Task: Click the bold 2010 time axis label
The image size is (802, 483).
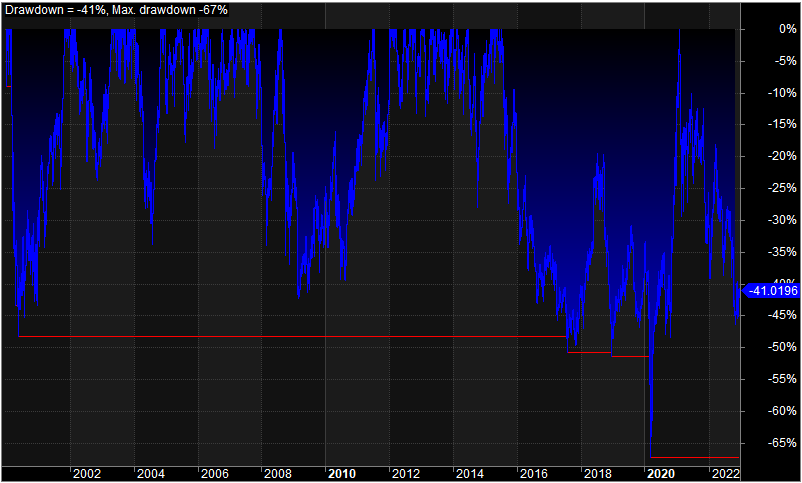Action: [342, 474]
